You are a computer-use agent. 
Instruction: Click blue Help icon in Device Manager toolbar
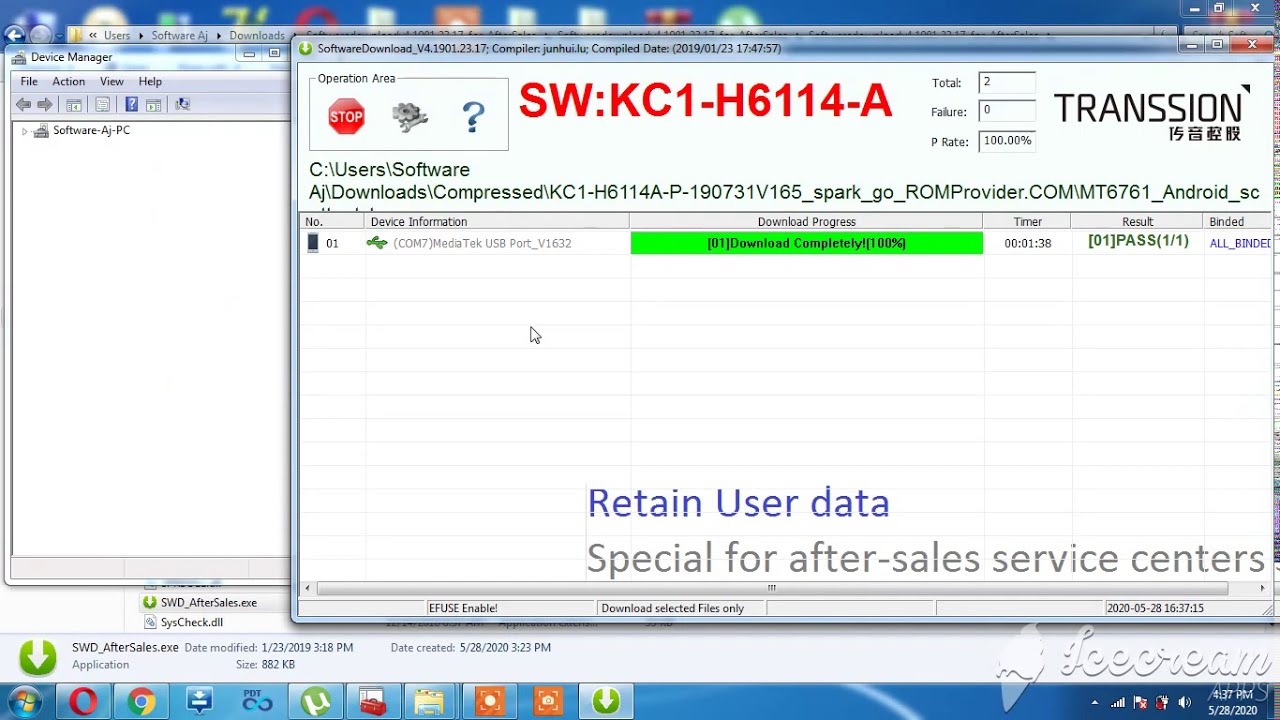tap(131, 104)
